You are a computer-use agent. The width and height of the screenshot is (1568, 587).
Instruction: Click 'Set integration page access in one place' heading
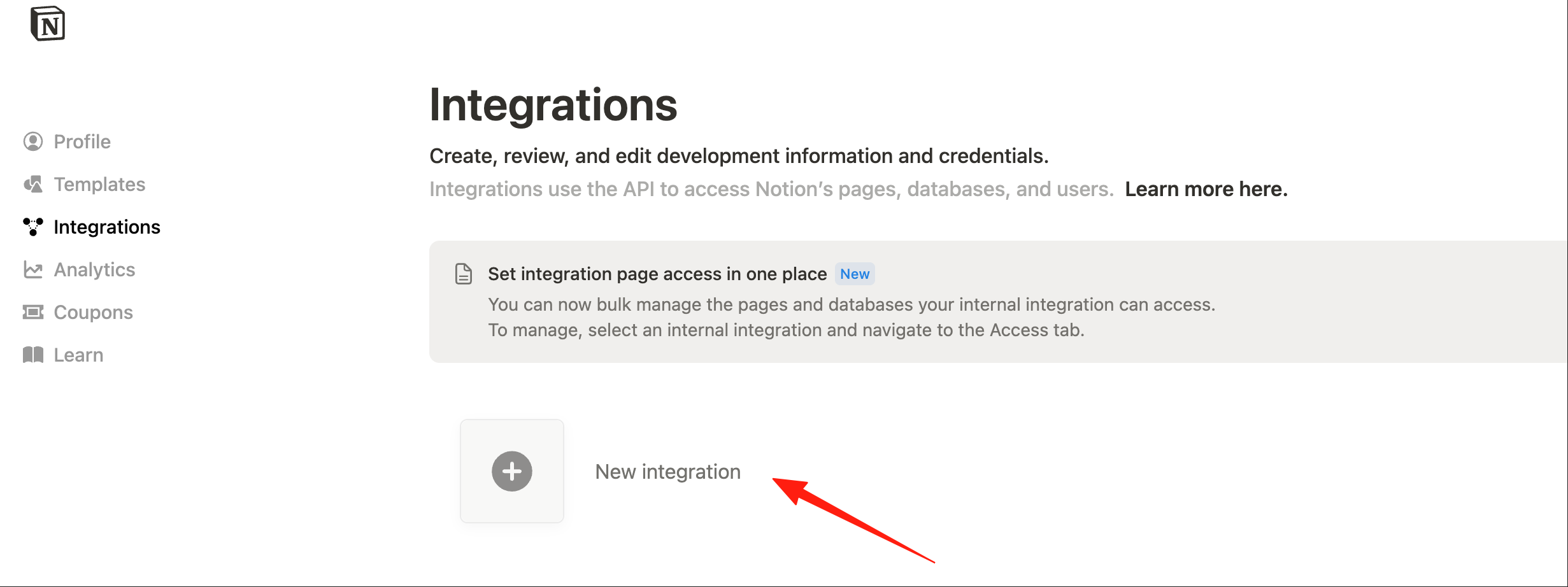click(657, 274)
